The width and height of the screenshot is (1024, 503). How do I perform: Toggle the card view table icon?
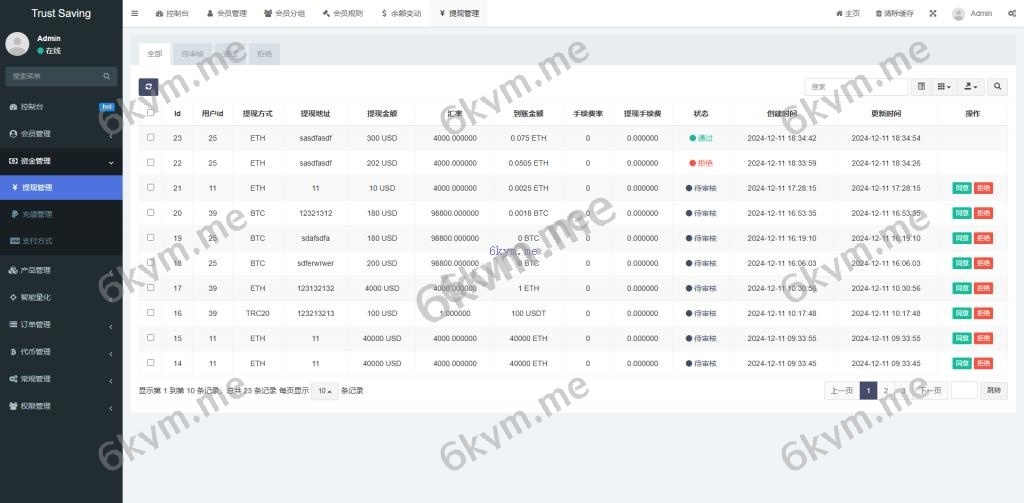pos(921,86)
